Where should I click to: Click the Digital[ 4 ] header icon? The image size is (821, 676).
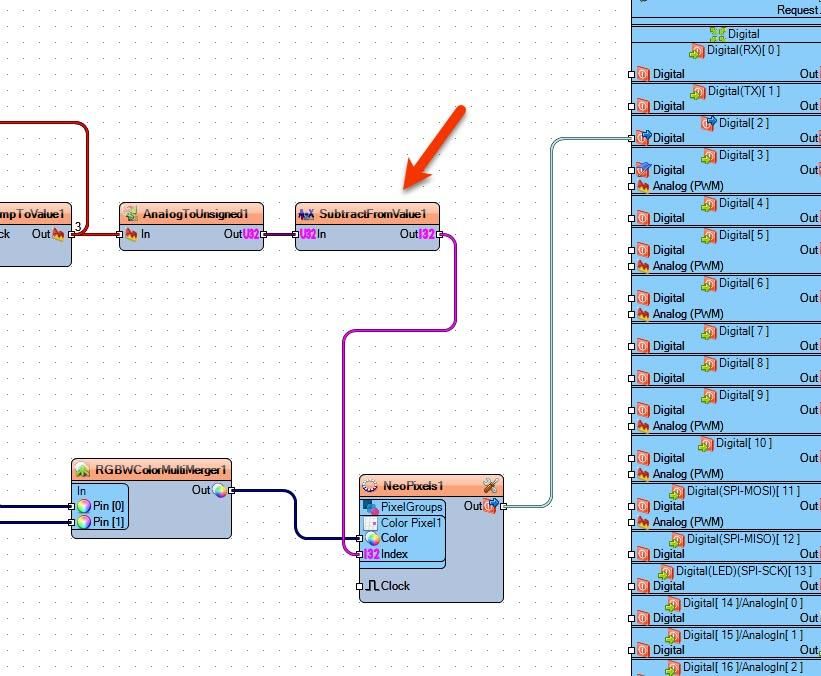coord(709,204)
